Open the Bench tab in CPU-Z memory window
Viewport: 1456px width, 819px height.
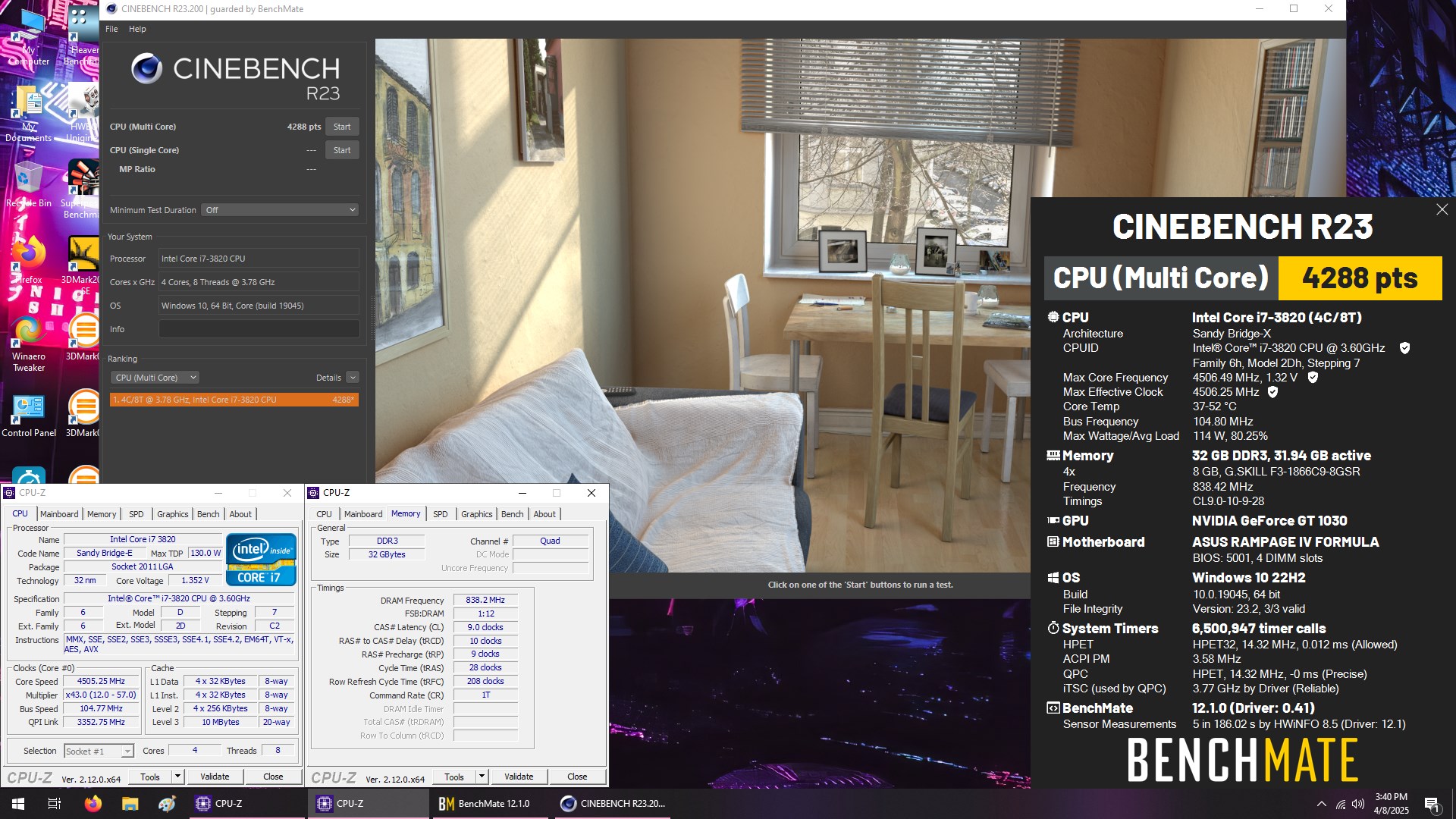pyautogui.click(x=512, y=514)
